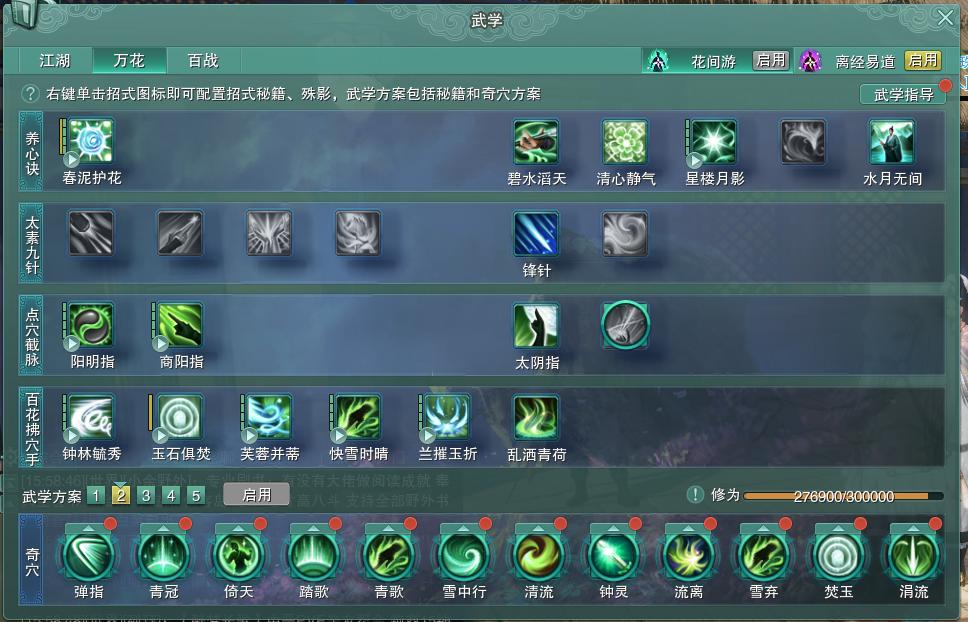
Task: Click the 太阴指 skill icon
Action: (x=536, y=326)
